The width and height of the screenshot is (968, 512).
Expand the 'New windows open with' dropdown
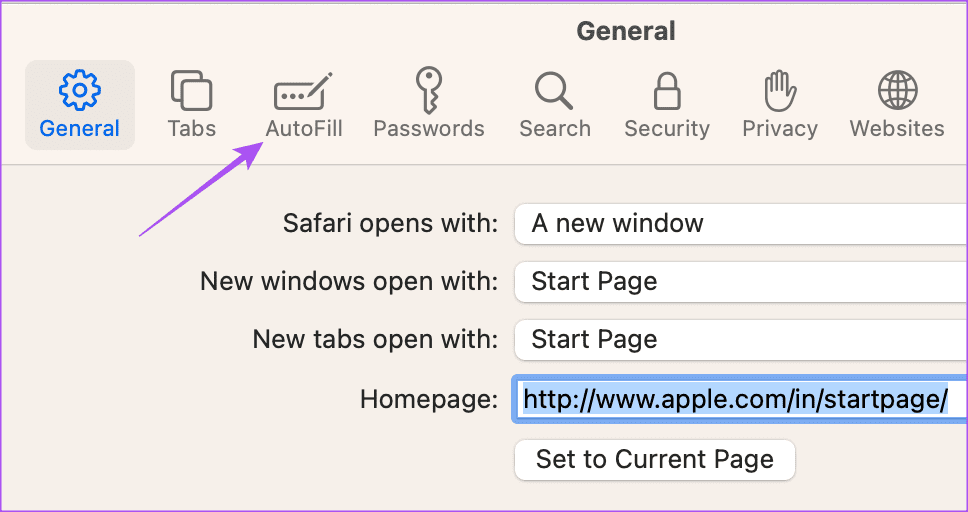[x=741, y=282]
